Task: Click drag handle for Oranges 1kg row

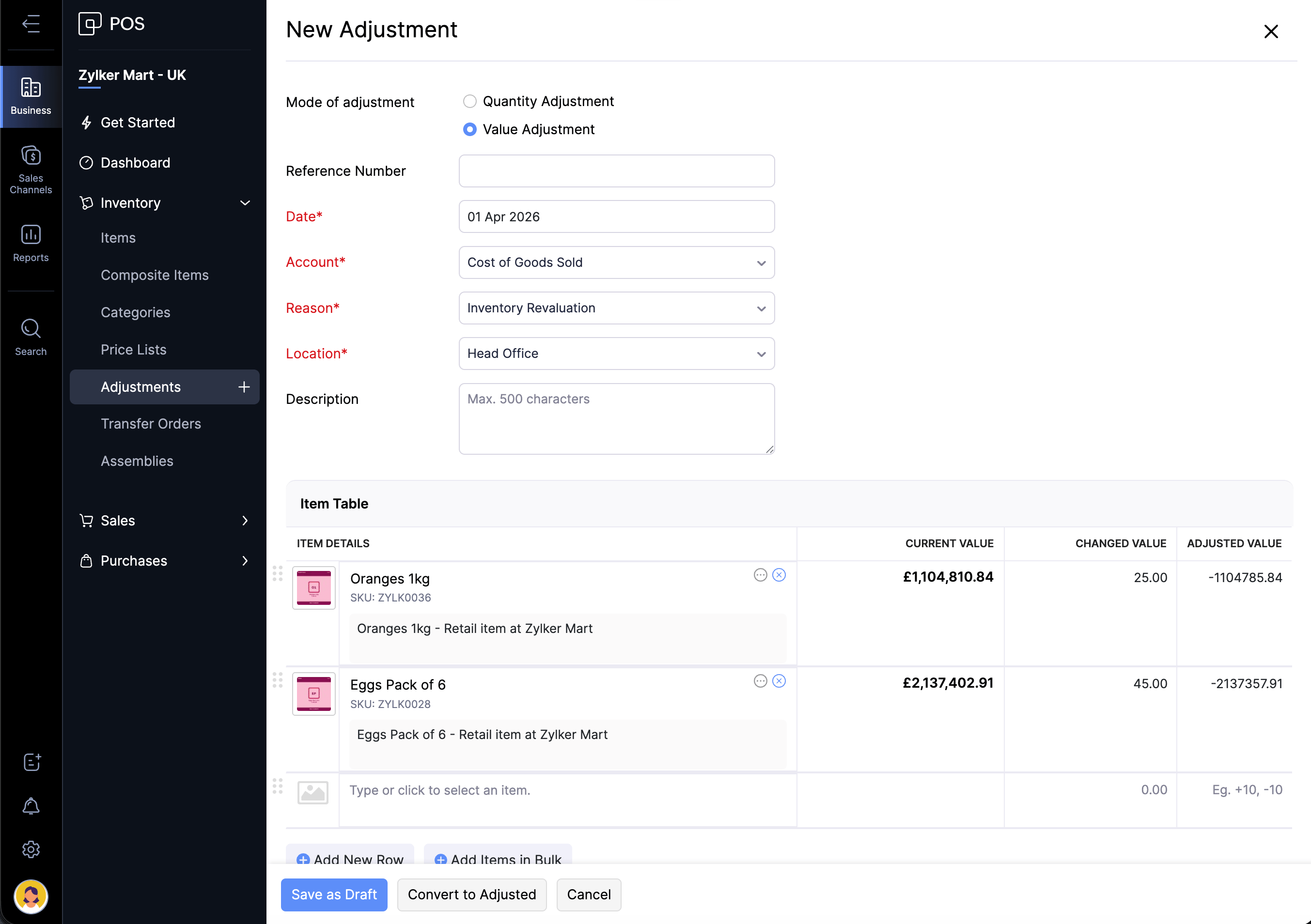Action: 278,573
